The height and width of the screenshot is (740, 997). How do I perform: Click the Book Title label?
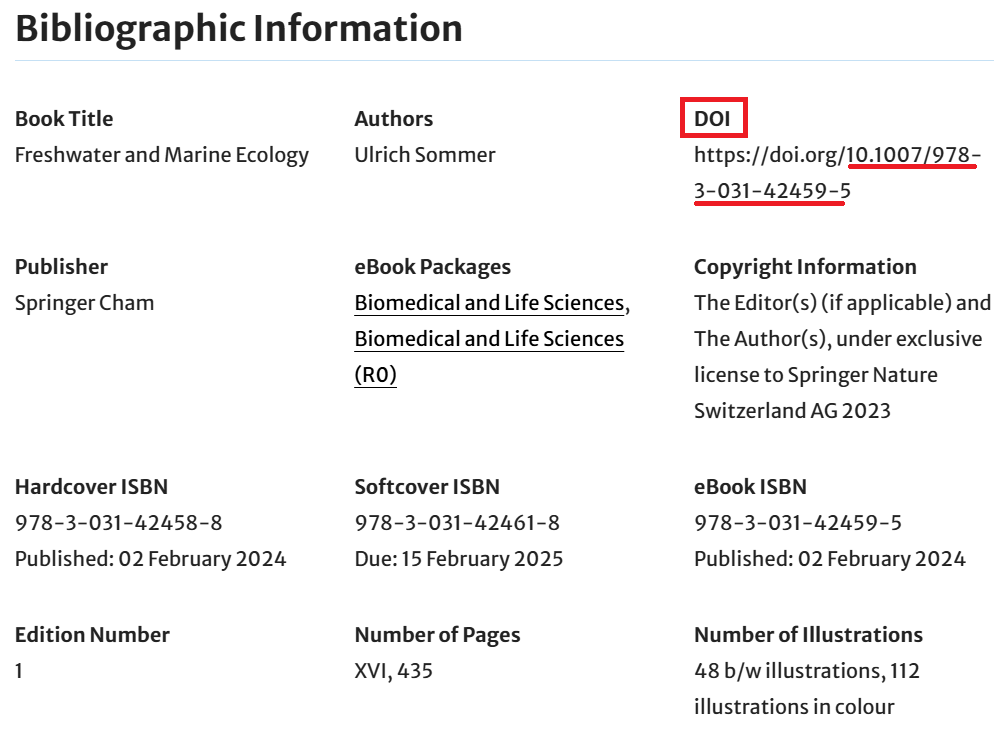point(64,119)
